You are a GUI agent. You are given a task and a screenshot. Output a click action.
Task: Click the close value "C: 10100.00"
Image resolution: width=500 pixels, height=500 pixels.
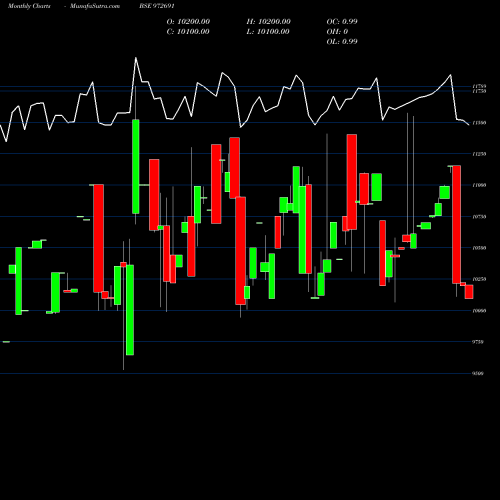click(188, 31)
